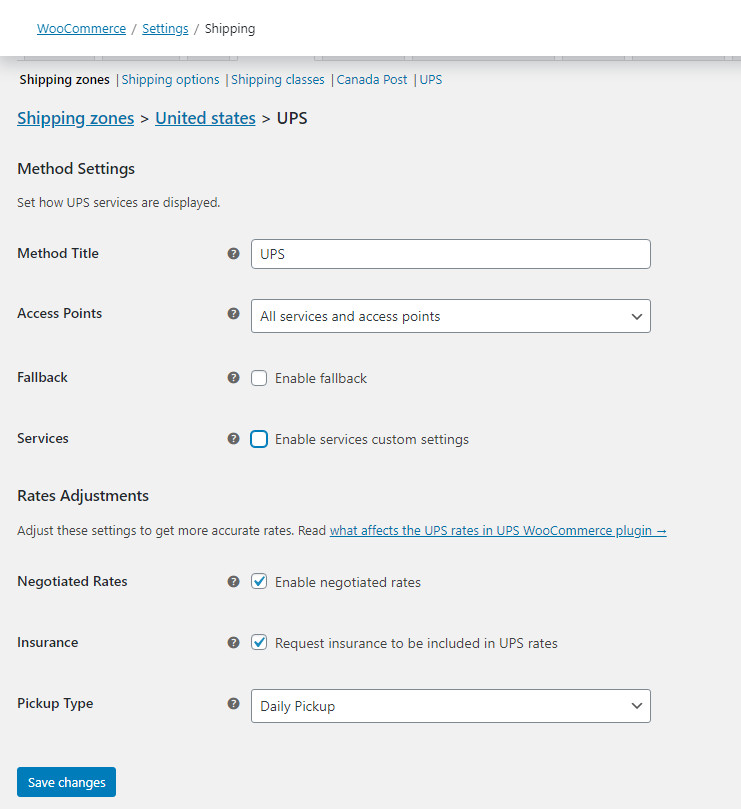Uncheck Enable negotiated rates
This screenshot has width=741, height=809.
(259, 582)
